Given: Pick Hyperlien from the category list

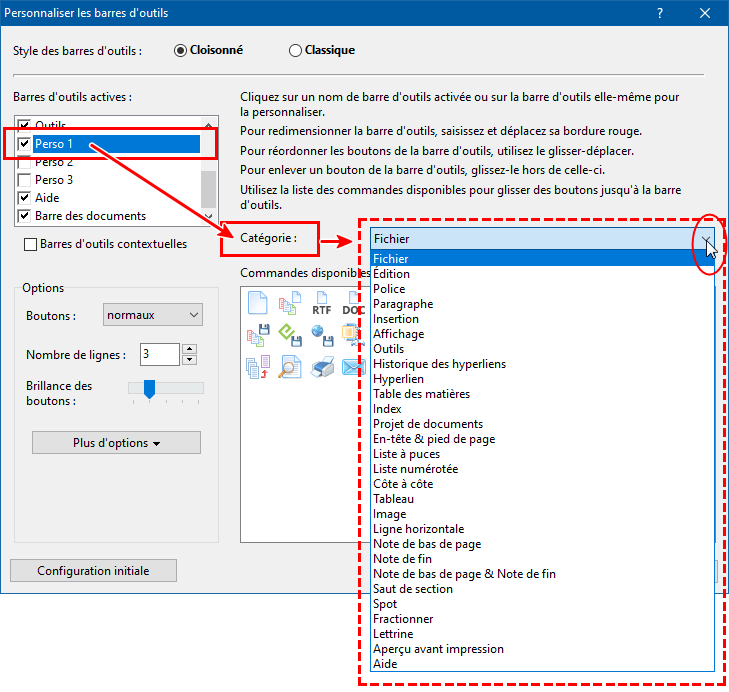Looking at the screenshot, I should [x=398, y=379].
